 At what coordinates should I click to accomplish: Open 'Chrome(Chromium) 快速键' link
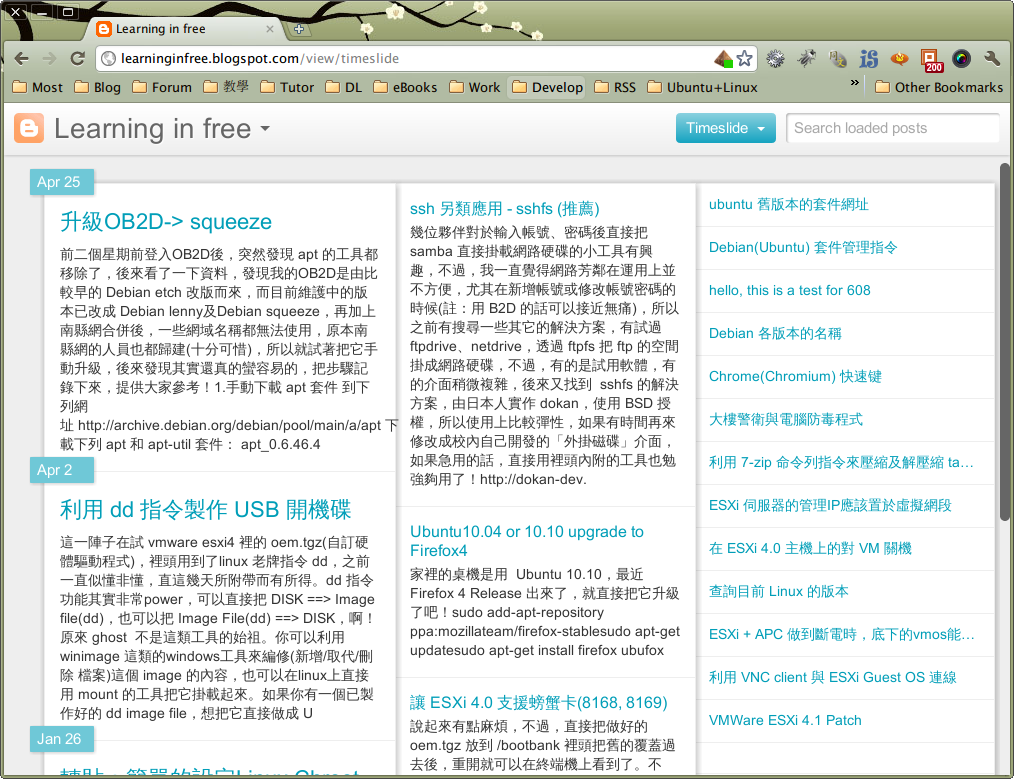pyautogui.click(x=795, y=376)
